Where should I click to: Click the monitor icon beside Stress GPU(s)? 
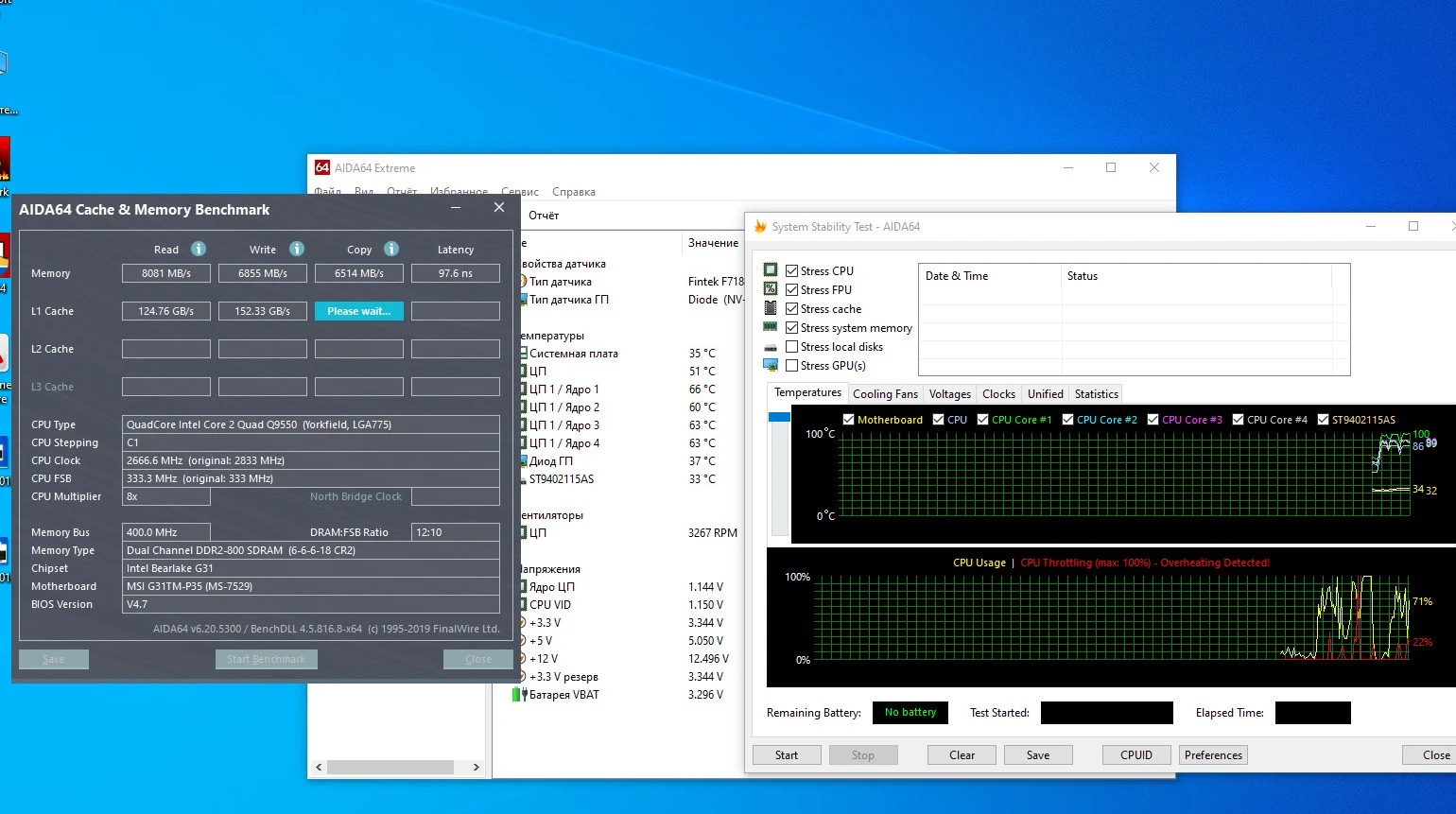[771, 366]
